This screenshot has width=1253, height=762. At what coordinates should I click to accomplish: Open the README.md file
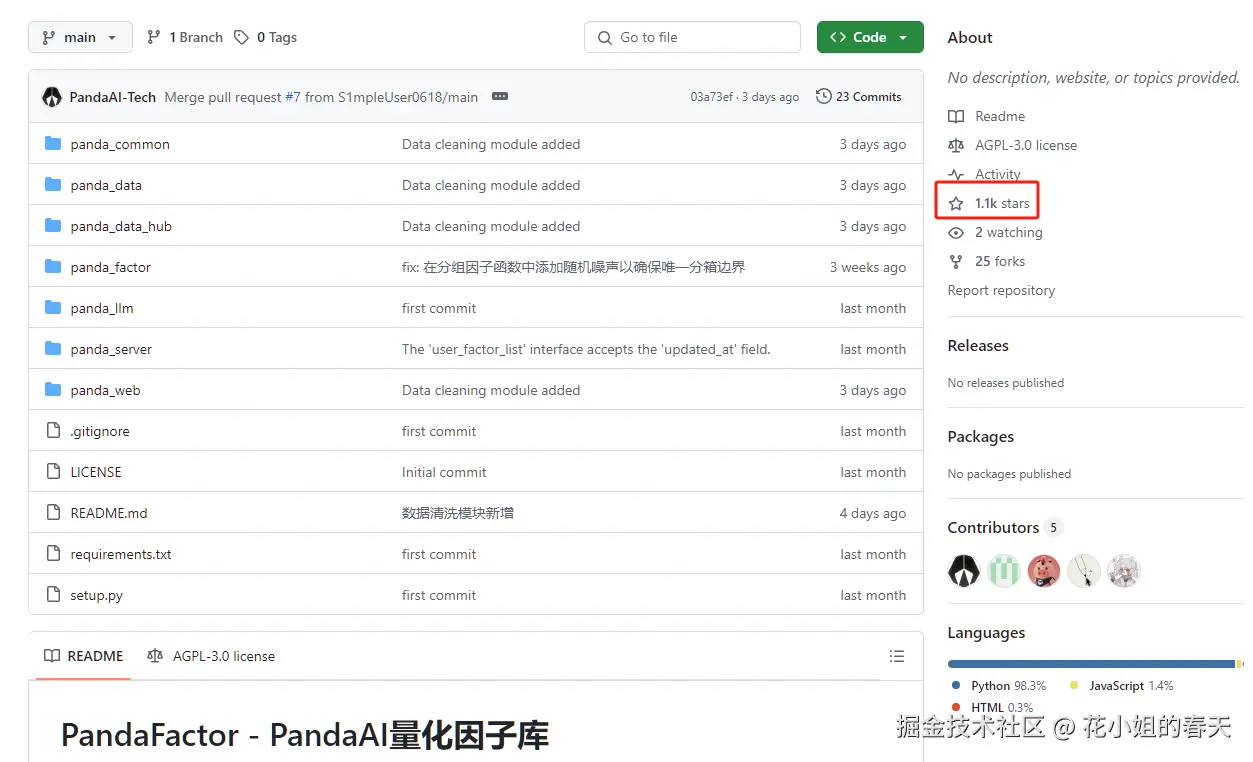point(109,513)
